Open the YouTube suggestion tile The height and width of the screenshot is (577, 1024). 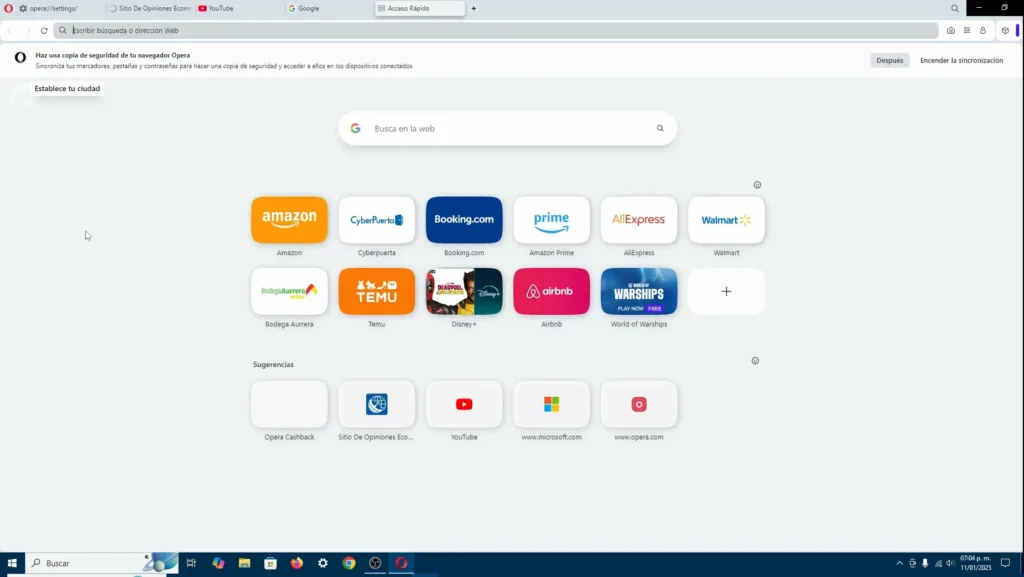pyautogui.click(x=464, y=405)
